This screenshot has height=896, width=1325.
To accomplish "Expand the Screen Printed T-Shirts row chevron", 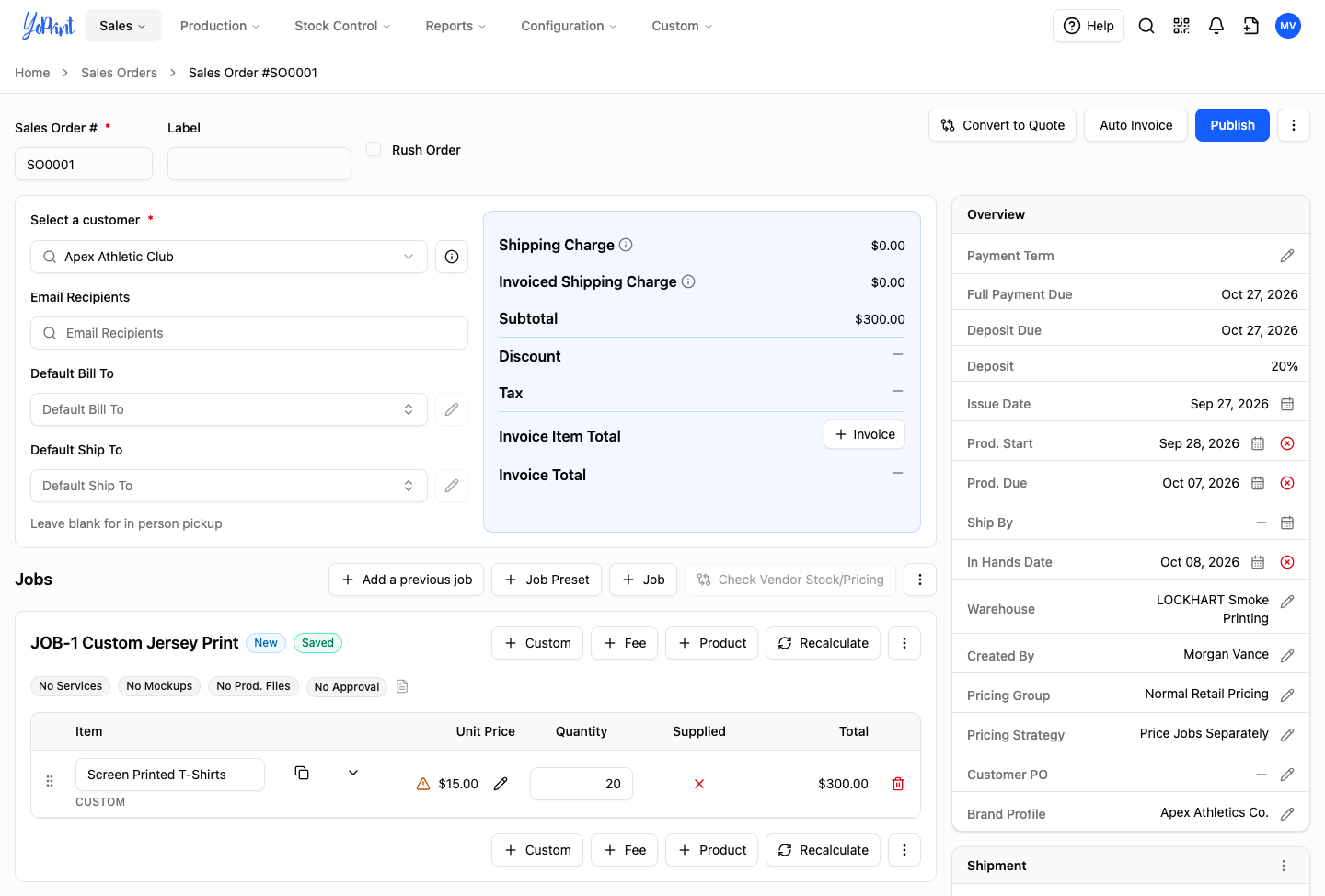I will coord(353,773).
